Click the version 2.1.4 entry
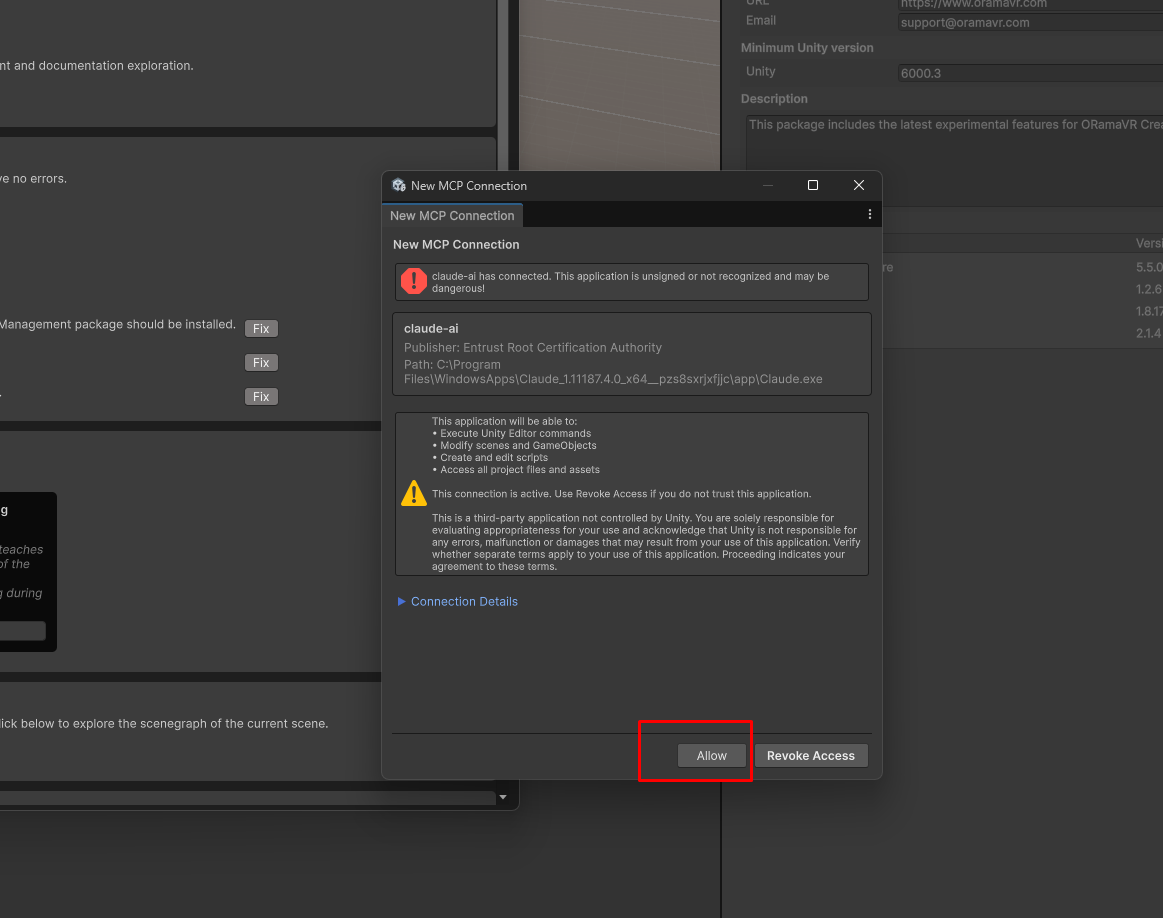The image size is (1163, 918). tap(1149, 334)
